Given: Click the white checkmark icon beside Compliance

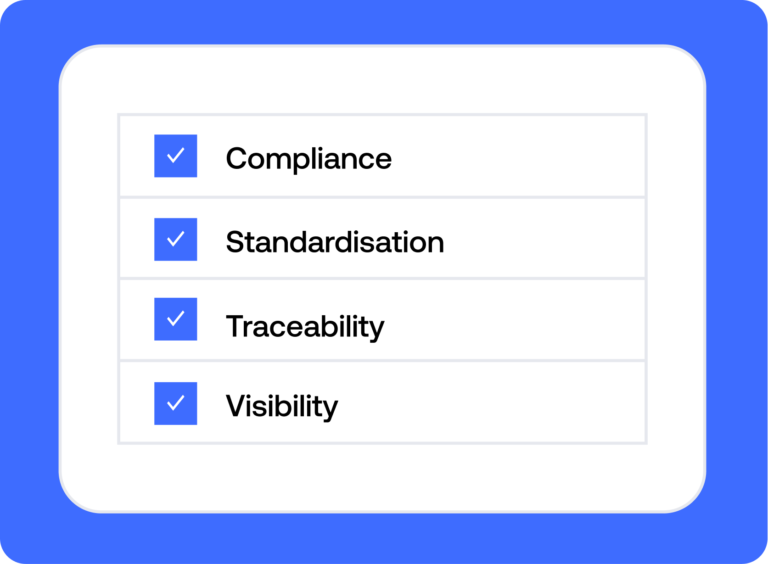Looking at the screenshot, I should pyautogui.click(x=176, y=156).
